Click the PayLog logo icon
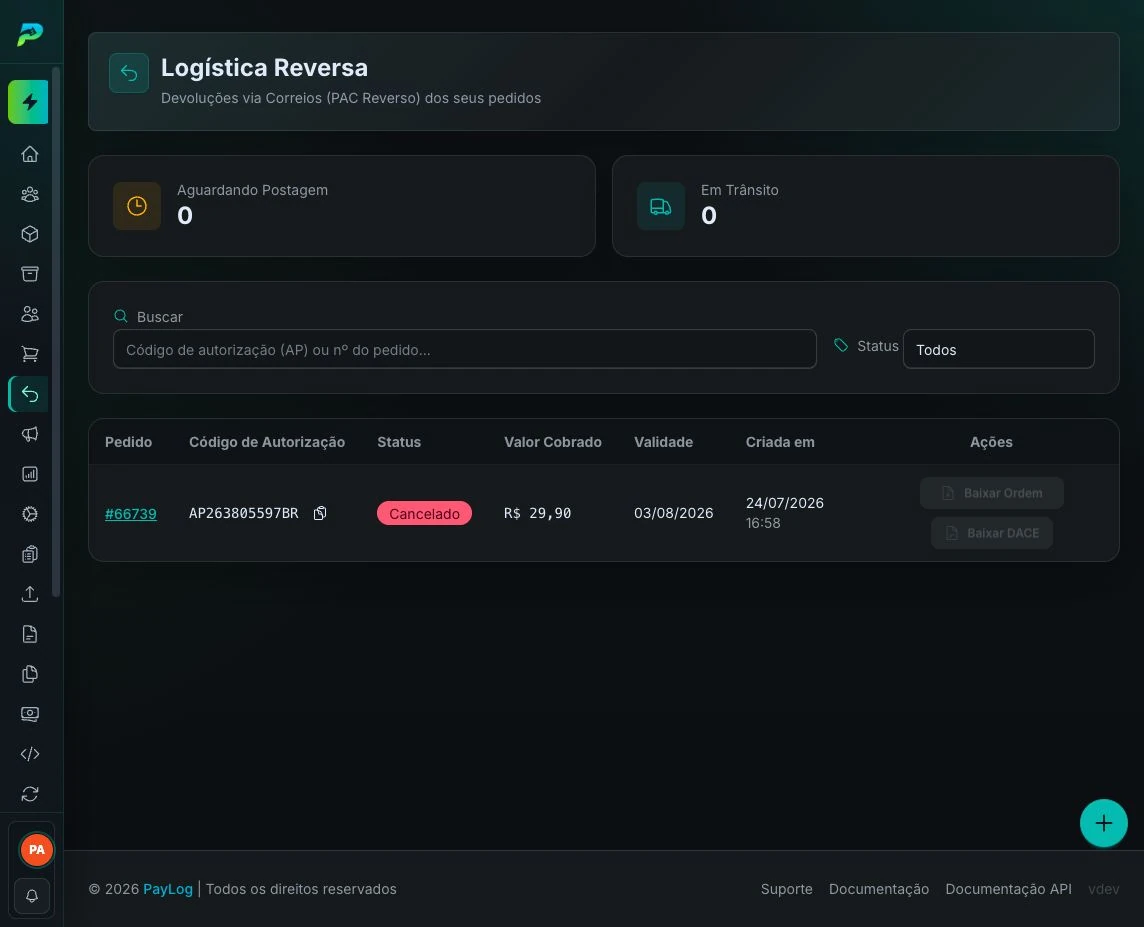 [30, 34]
